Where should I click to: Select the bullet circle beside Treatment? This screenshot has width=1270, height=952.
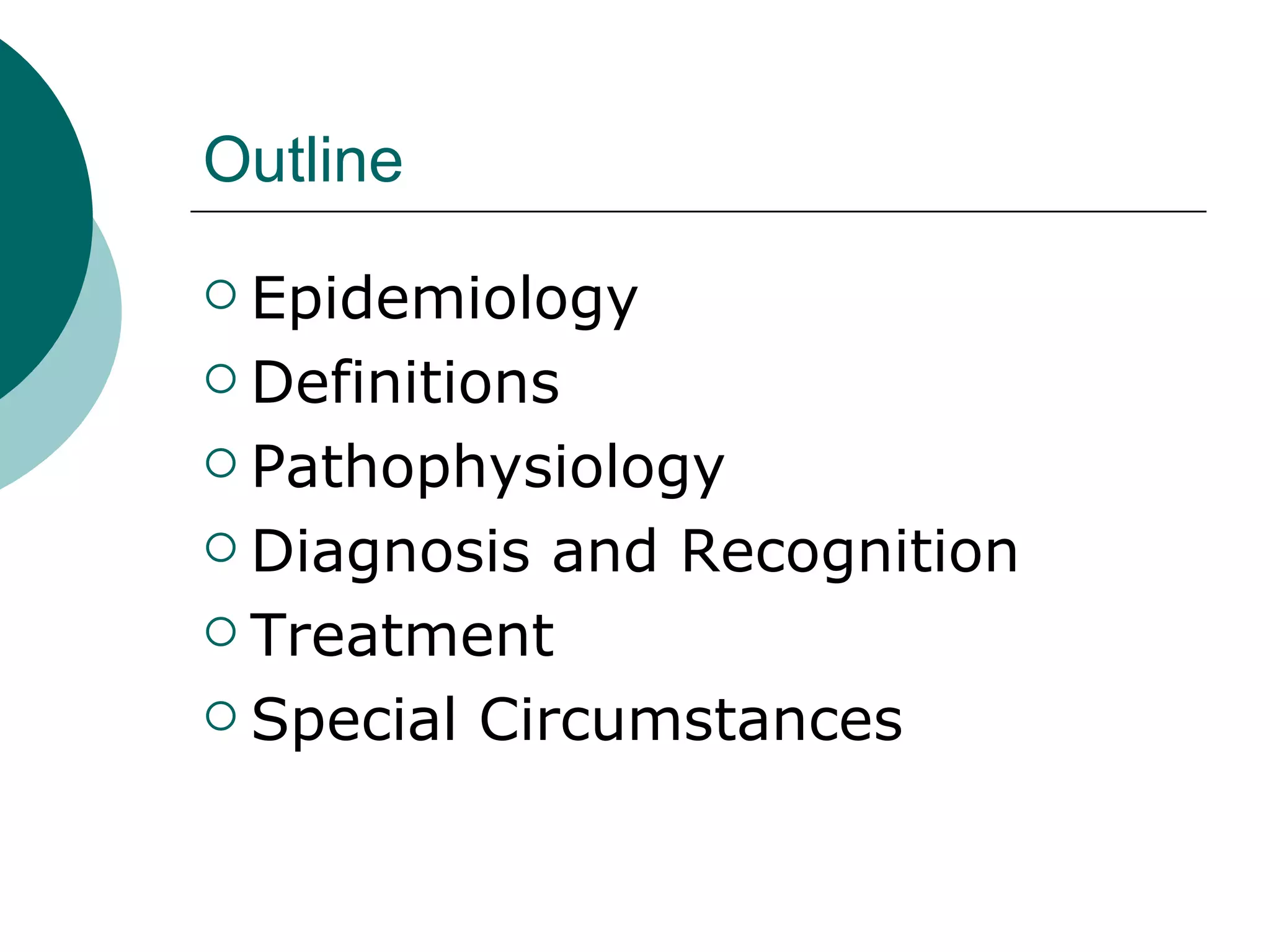[221, 632]
